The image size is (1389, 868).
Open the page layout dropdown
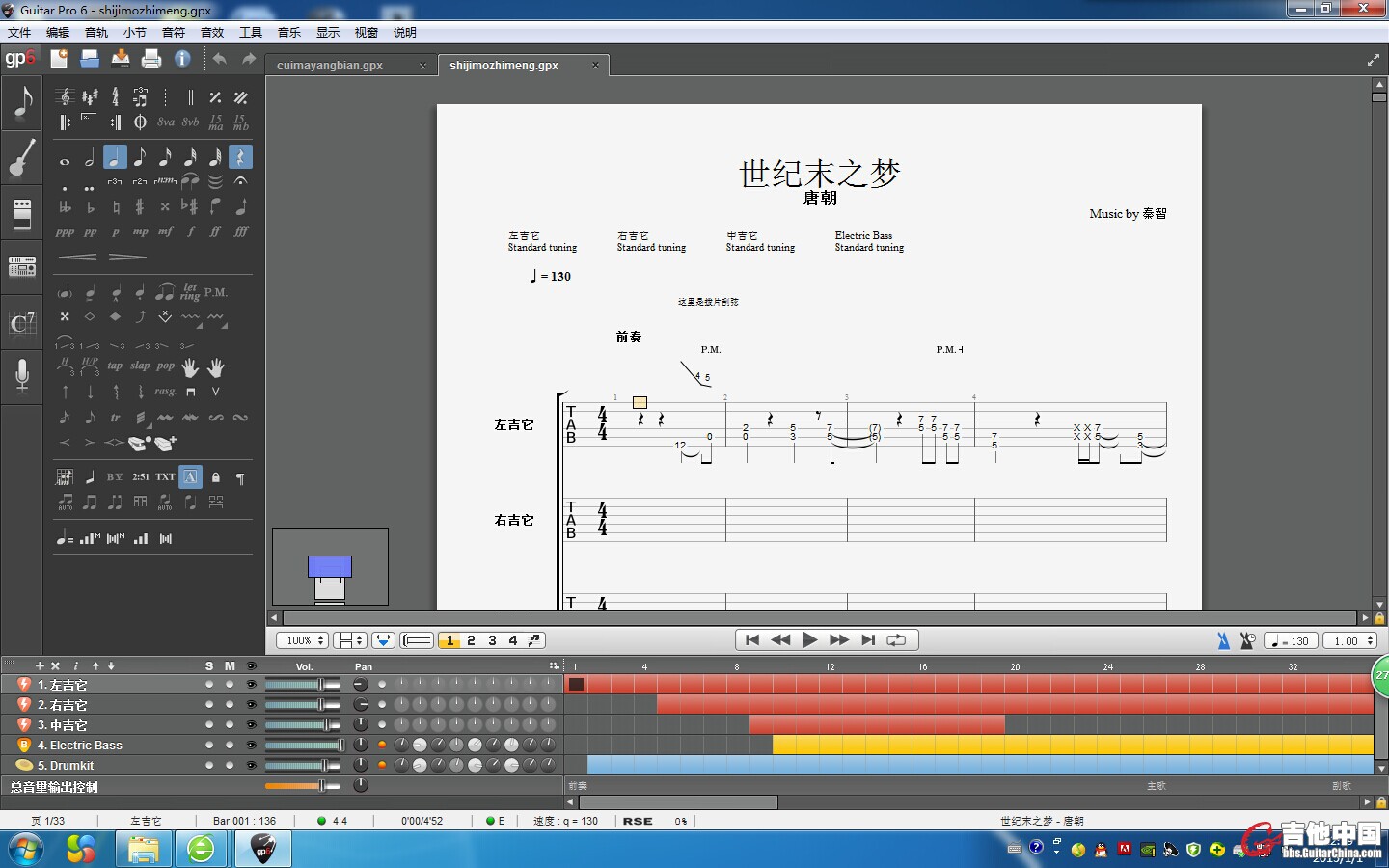pyautogui.click(x=349, y=640)
